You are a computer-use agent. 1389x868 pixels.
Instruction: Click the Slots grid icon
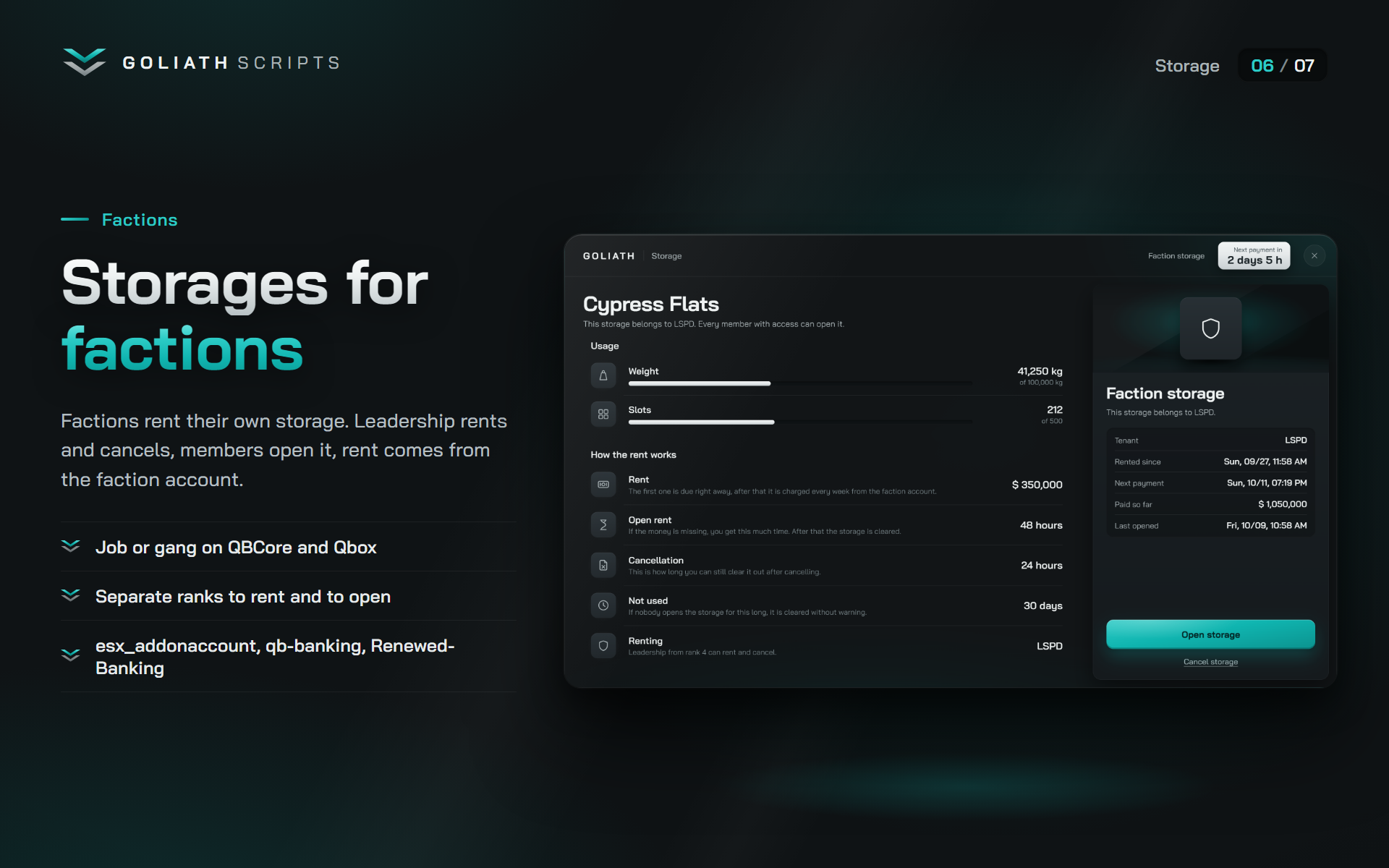[603, 414]
